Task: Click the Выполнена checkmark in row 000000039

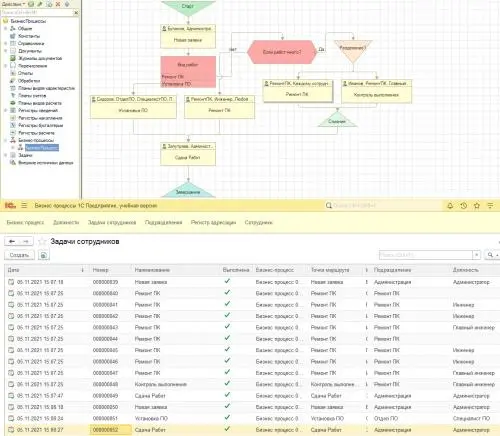Action: [x=227, y=281]
